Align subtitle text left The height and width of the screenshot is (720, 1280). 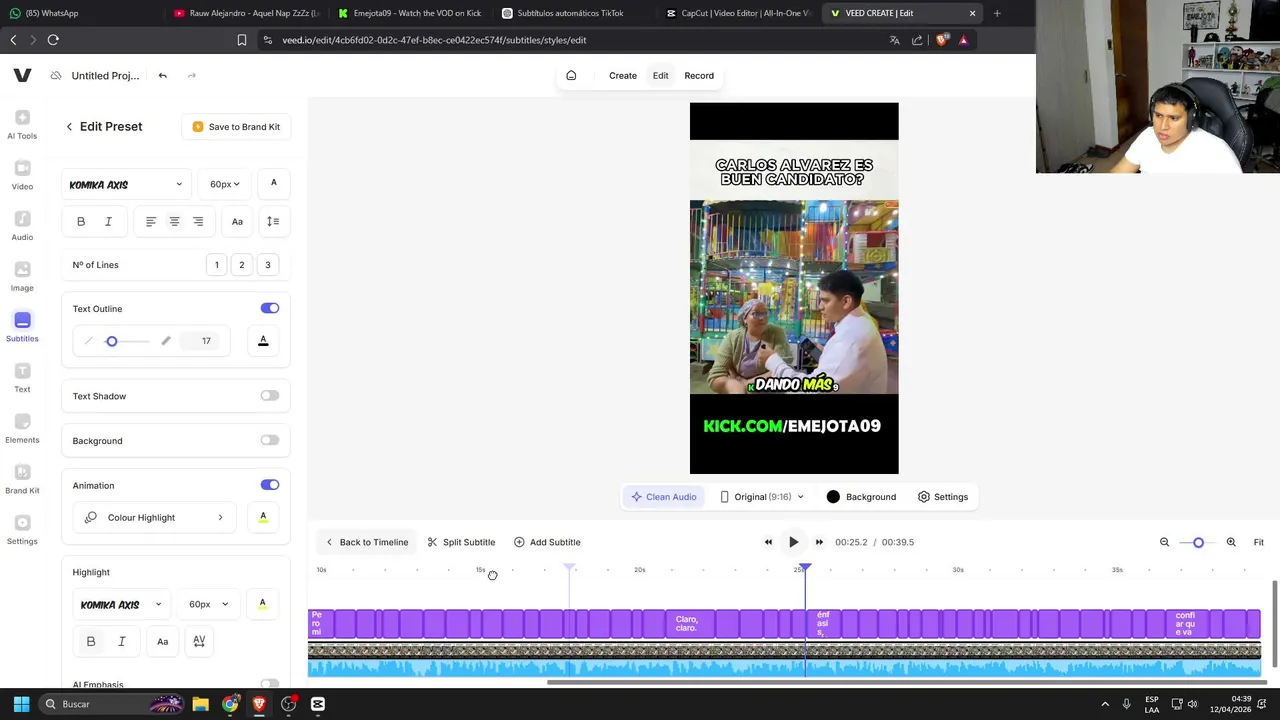(x=151, y=221)
